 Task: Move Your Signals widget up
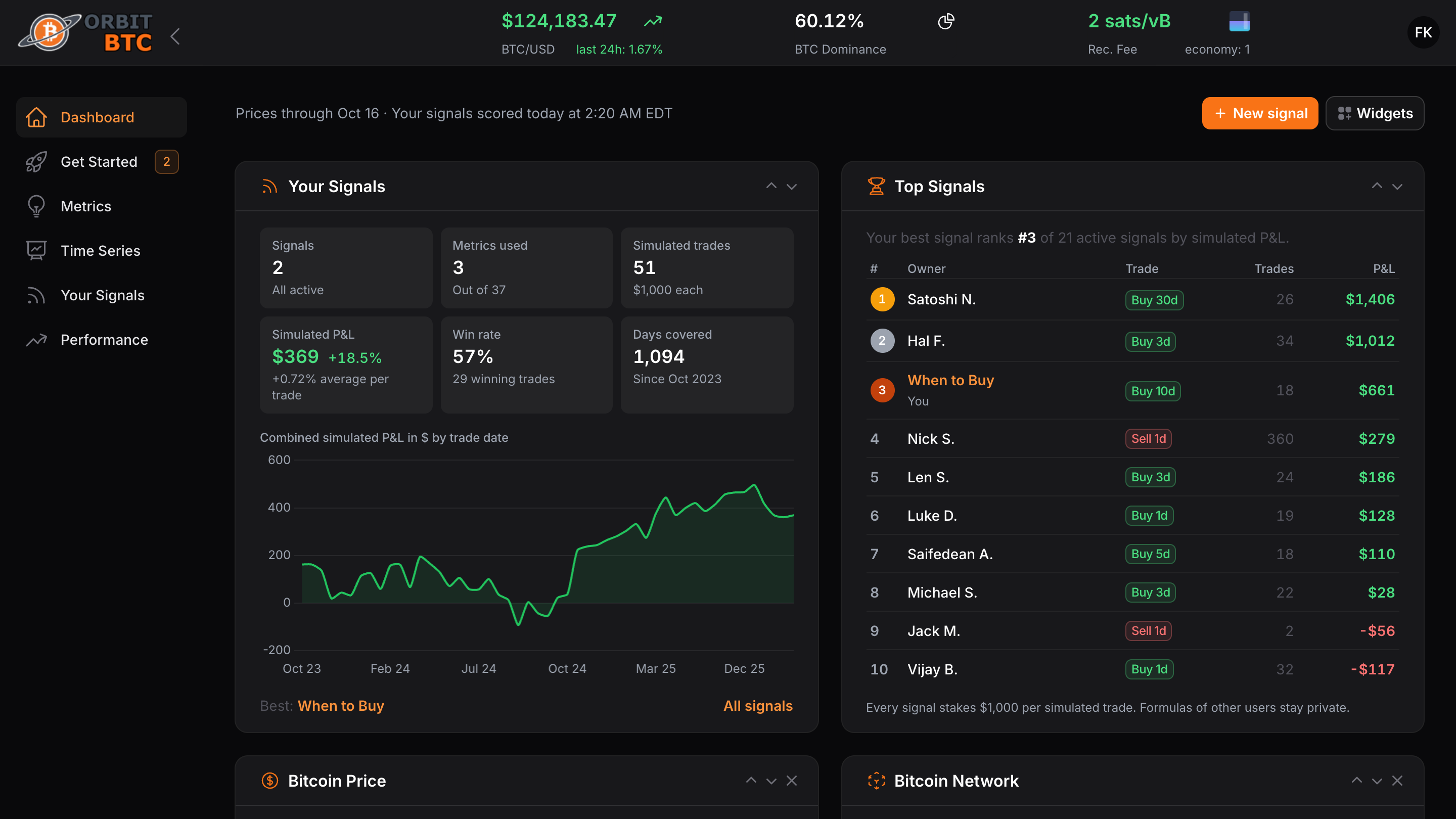771,186
